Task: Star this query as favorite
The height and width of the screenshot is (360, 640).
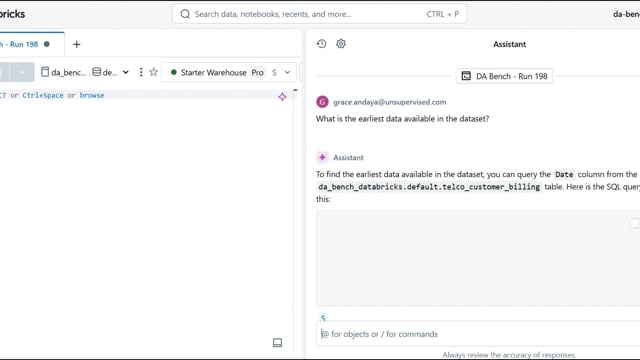Action: [153, 72]
